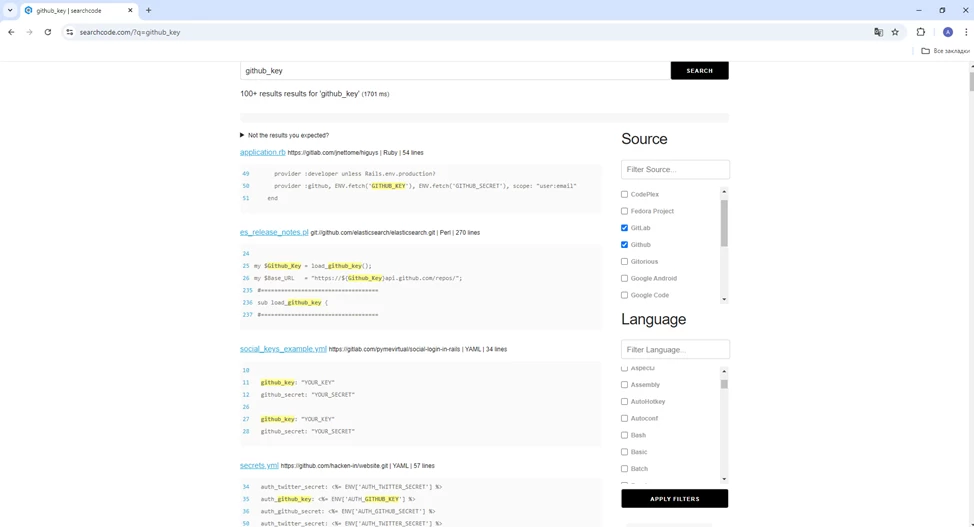Open the Chrome profile avatar
The width and height of the screenshot is (974, 527).
coord(947,32)
